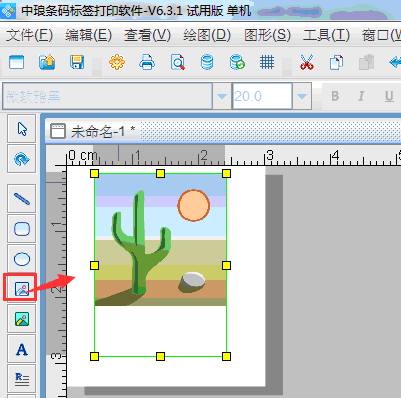Image resolution: width=401 pixels, height=398 pixels.
Task: Open the 工具(T) menu
Action: 326,35
